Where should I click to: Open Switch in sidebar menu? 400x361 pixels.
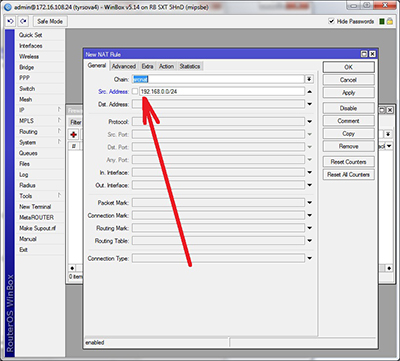point(40,89)
